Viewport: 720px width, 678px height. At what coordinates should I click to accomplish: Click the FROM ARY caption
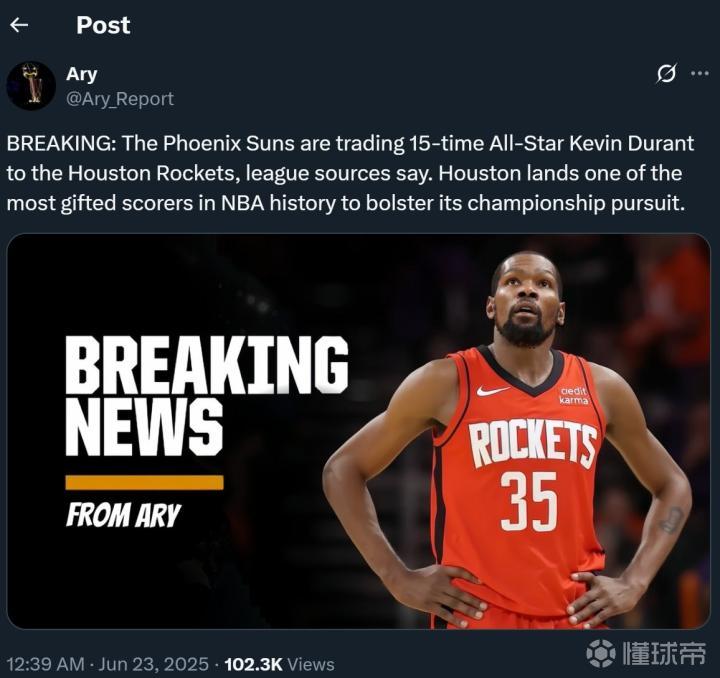(x=124, y=515)
